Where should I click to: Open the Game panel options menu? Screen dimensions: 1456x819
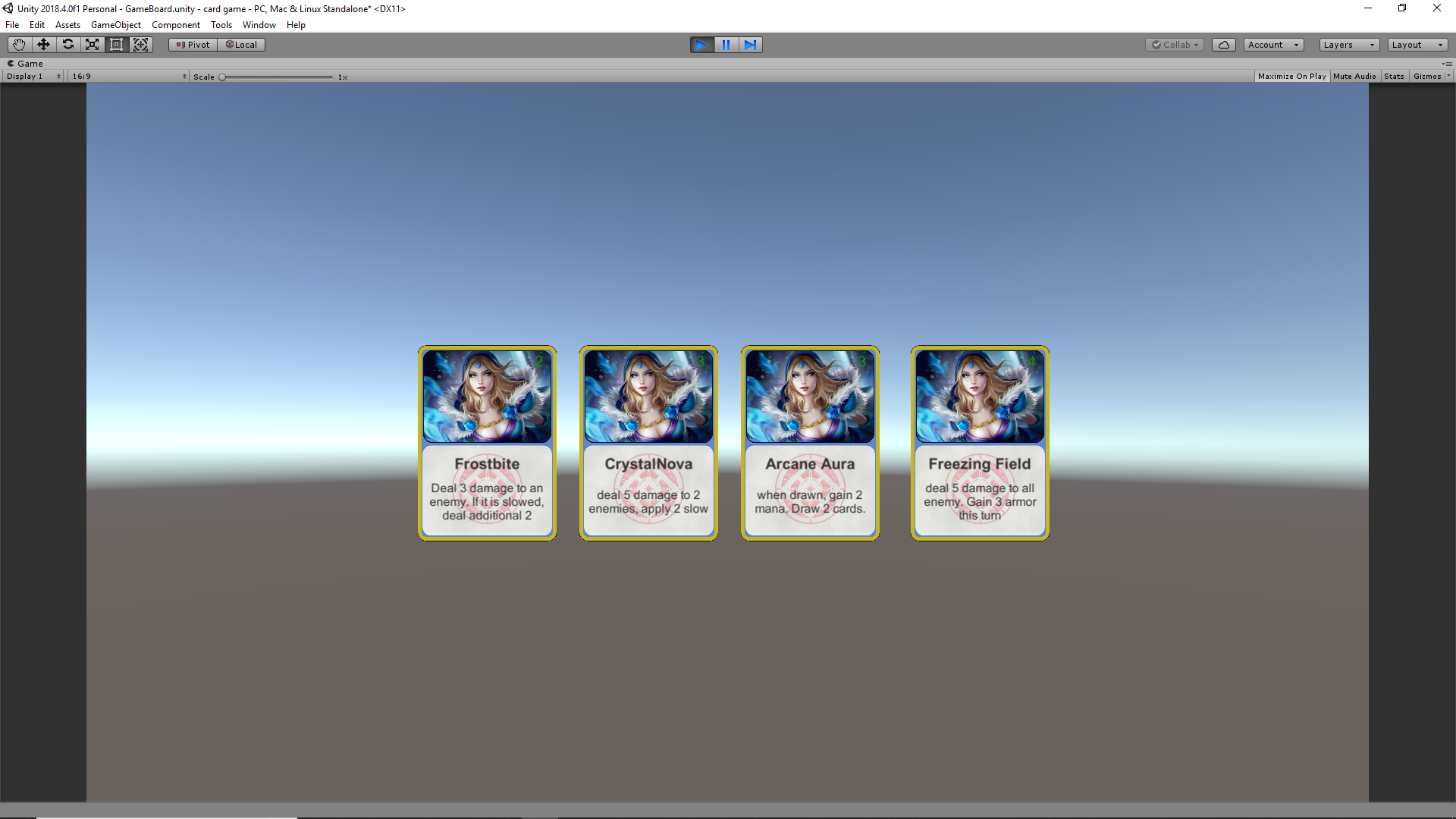click(x=1447, y=64)
